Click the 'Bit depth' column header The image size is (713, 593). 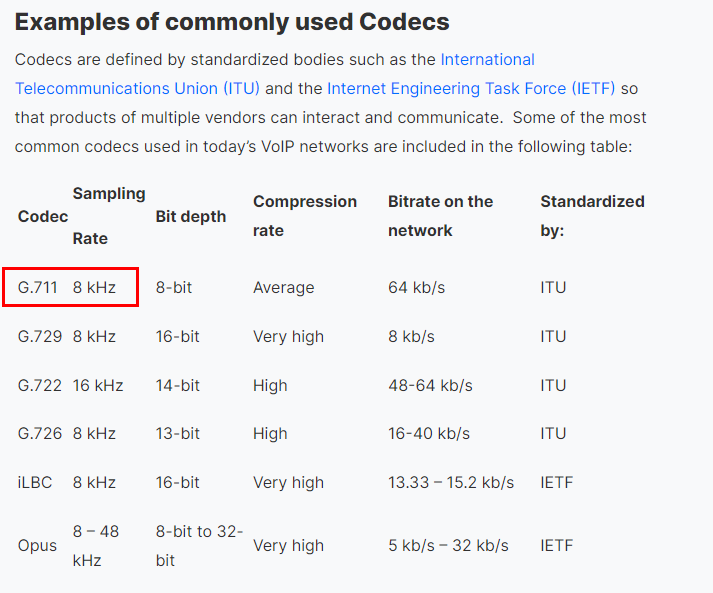point(191,217)
